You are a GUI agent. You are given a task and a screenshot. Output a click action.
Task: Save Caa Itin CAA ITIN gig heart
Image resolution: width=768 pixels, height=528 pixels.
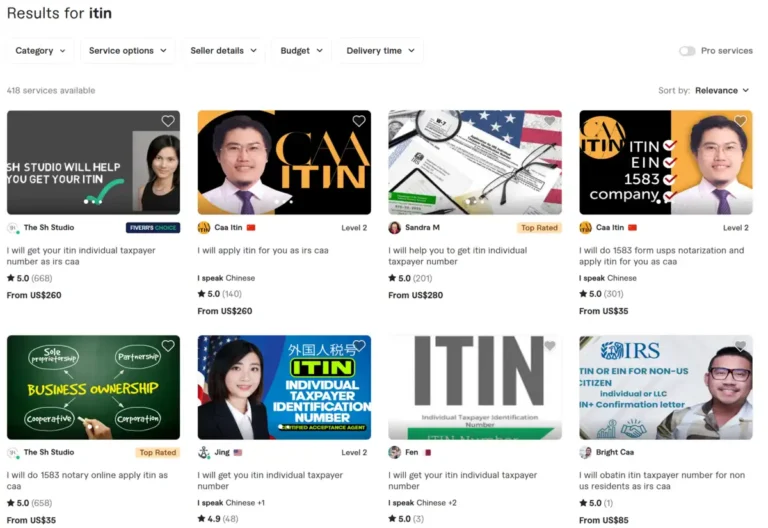click(x=359, y=120)
